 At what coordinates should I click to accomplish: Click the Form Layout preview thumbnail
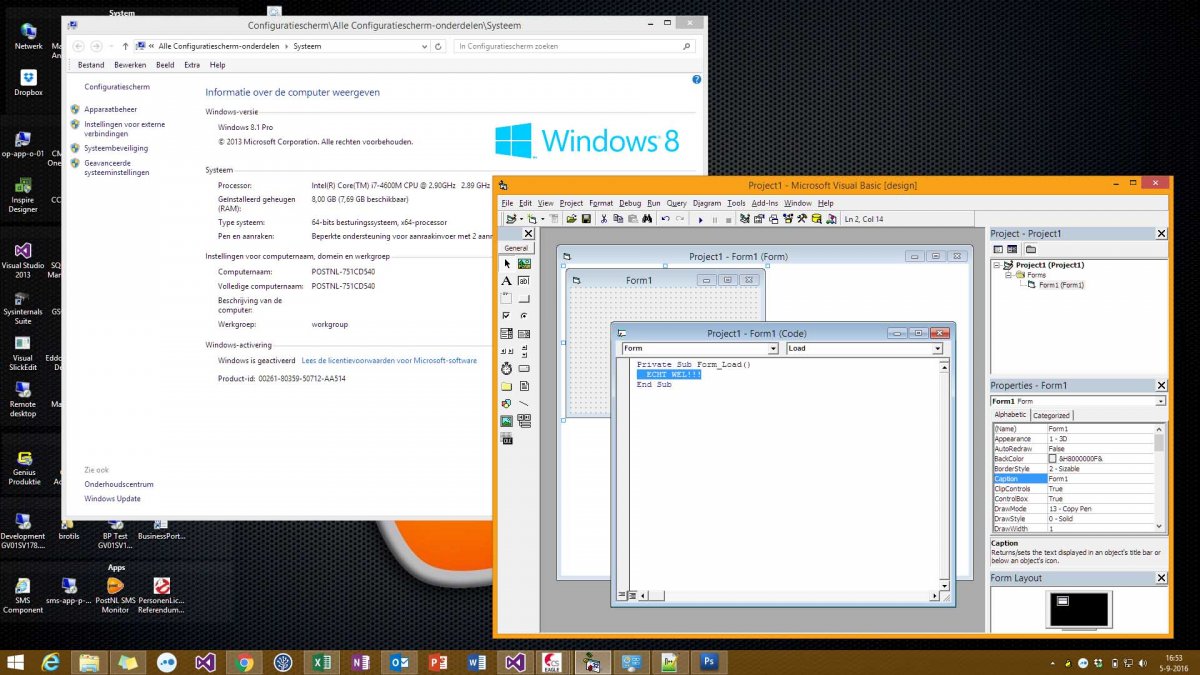click(x=1079, y=609)
